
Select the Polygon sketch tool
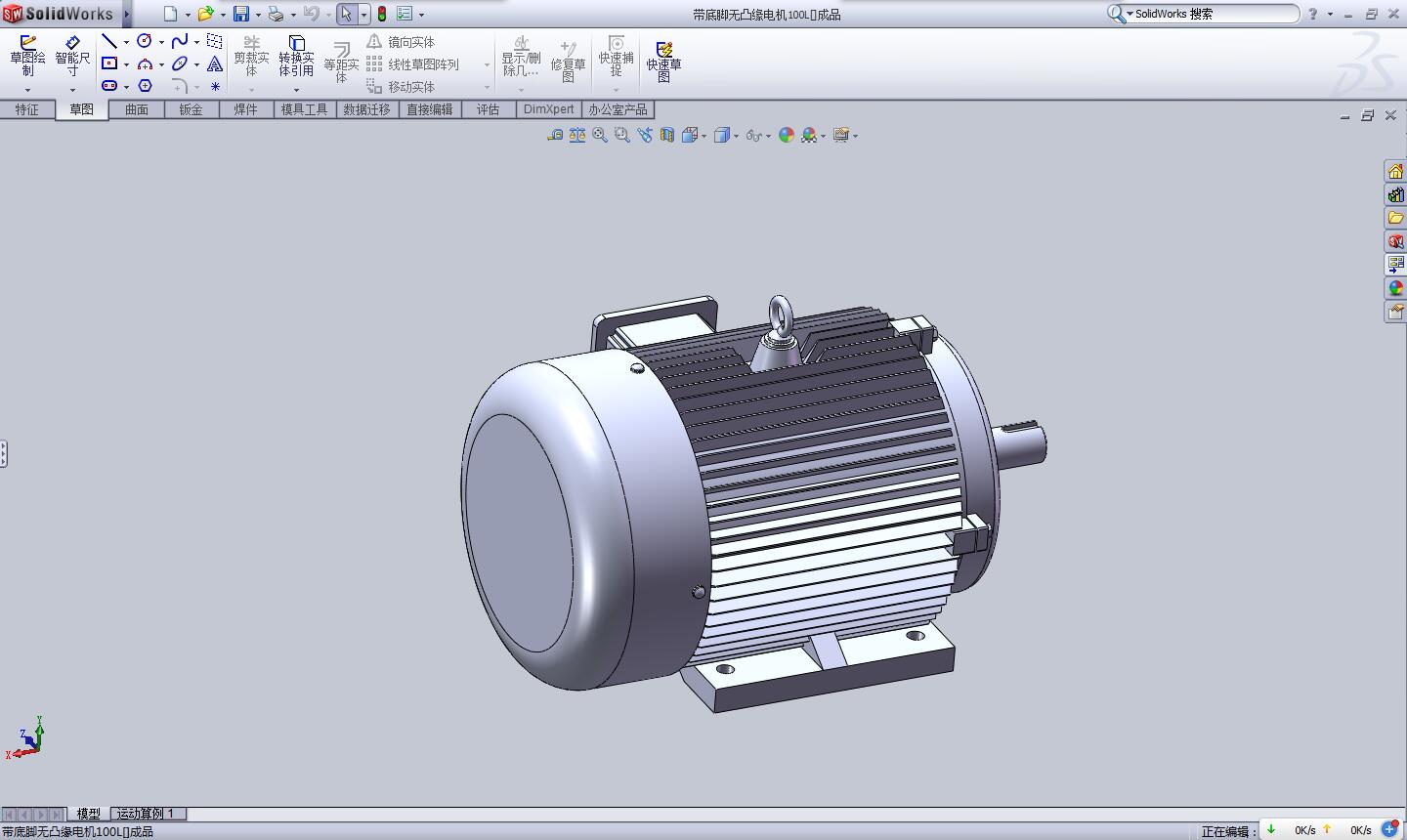[145, 86]
